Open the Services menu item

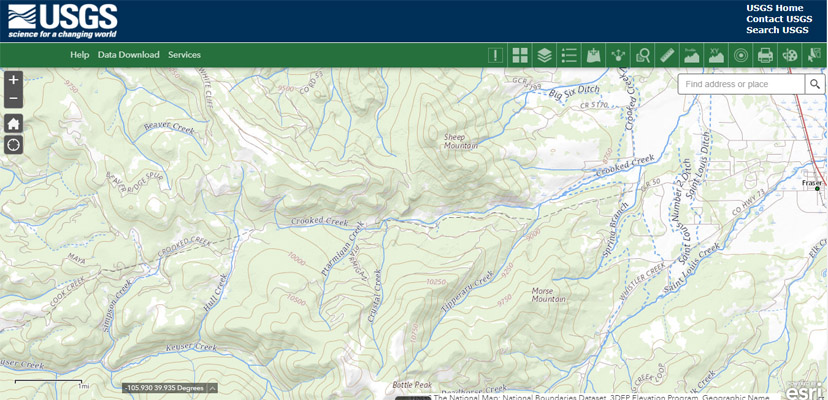(x=184, y=55)
